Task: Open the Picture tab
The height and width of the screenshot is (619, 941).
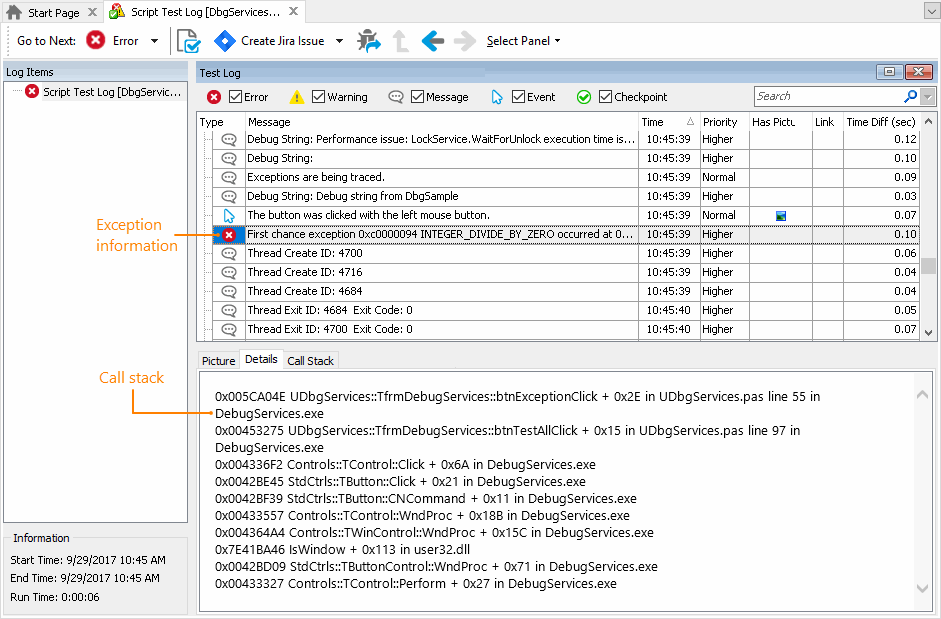Action: point(218,360)
